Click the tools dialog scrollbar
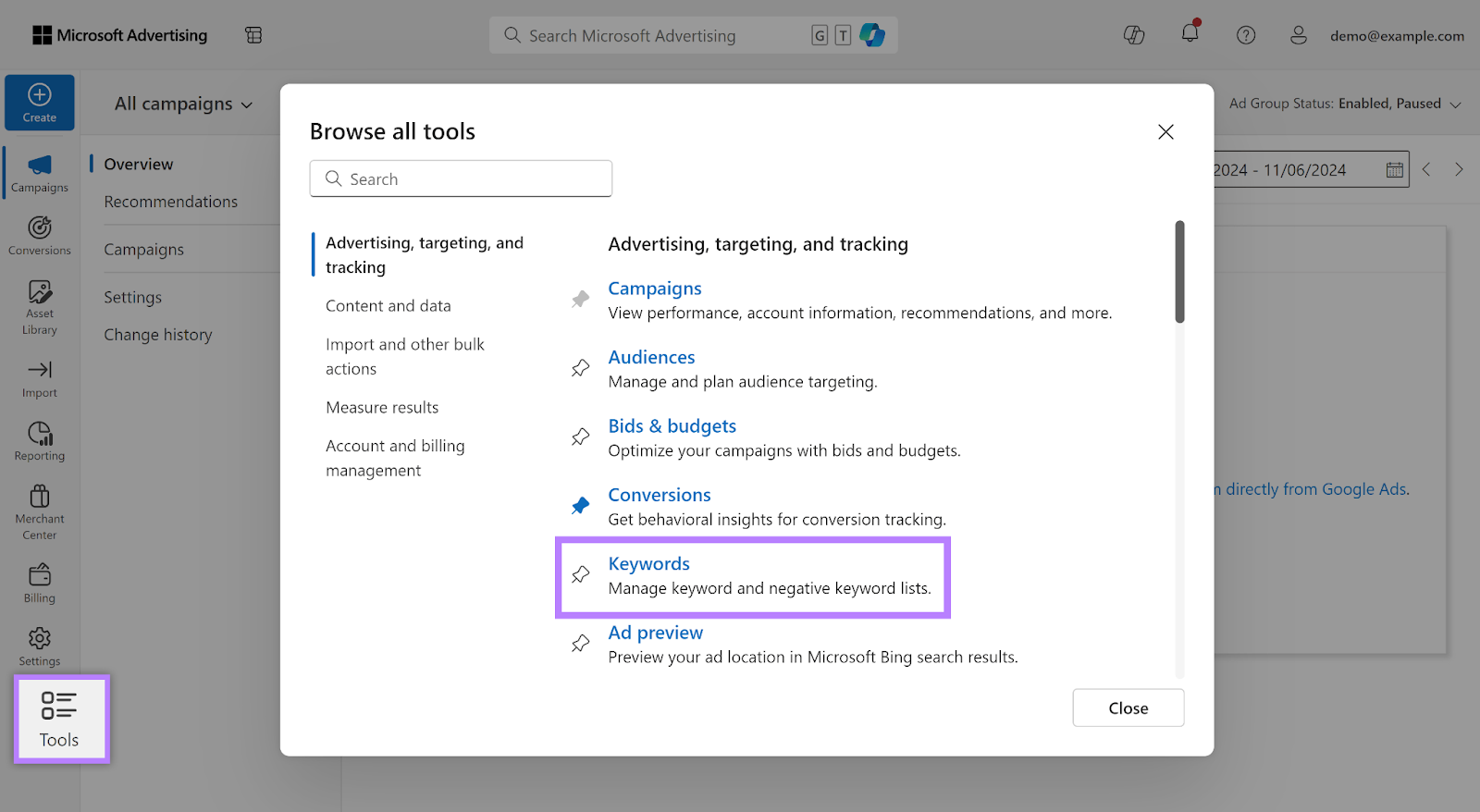This screenshot has width=1480, height=812. click(1179, 272)
